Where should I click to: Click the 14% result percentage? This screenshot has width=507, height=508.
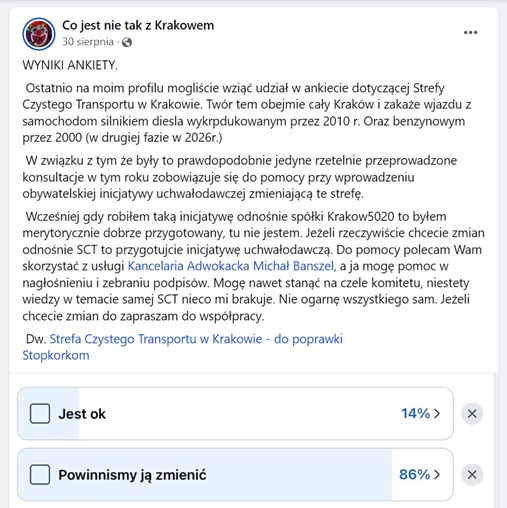tap(416, 414)
